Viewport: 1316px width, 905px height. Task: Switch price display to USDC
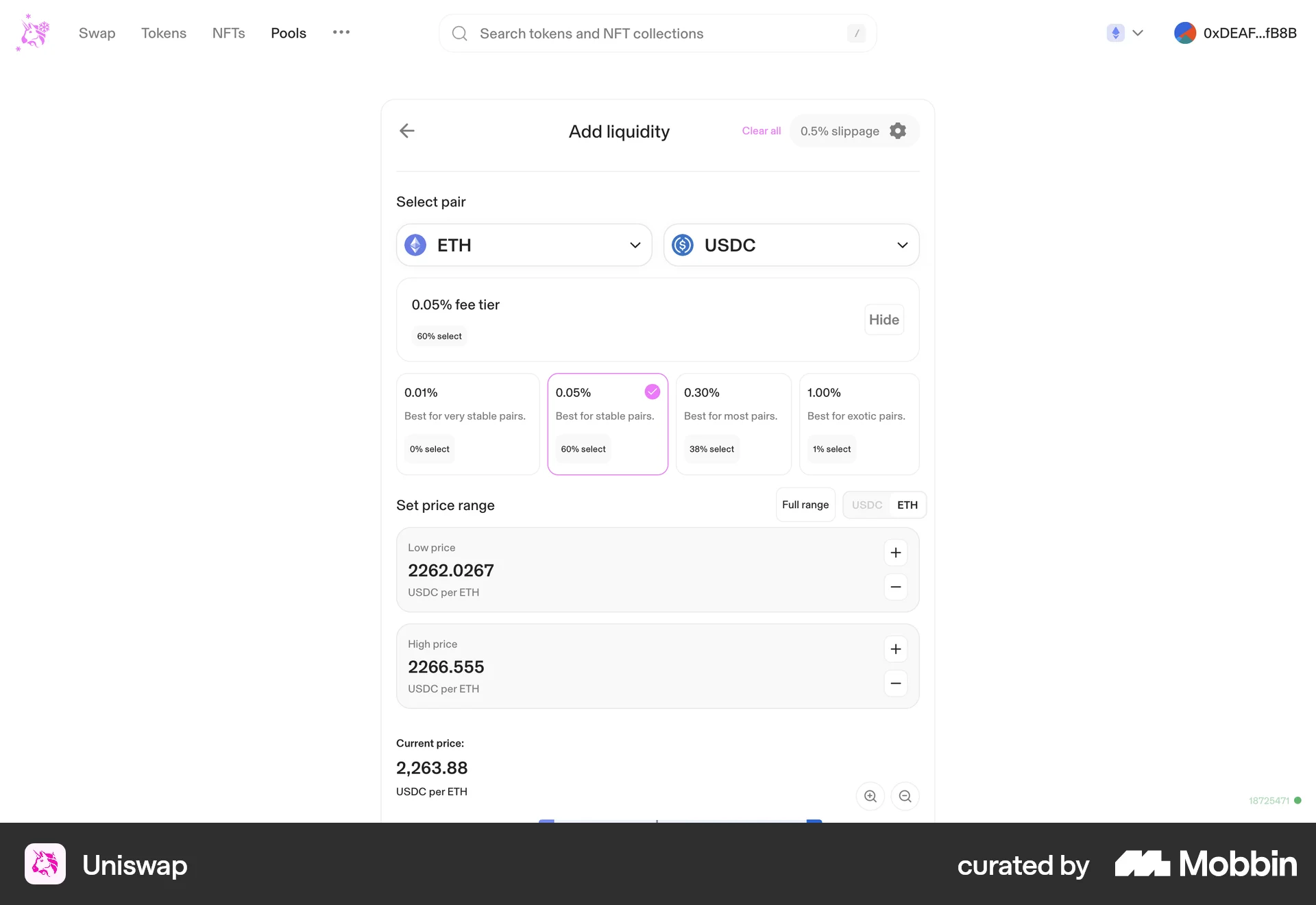click(866, 505)
